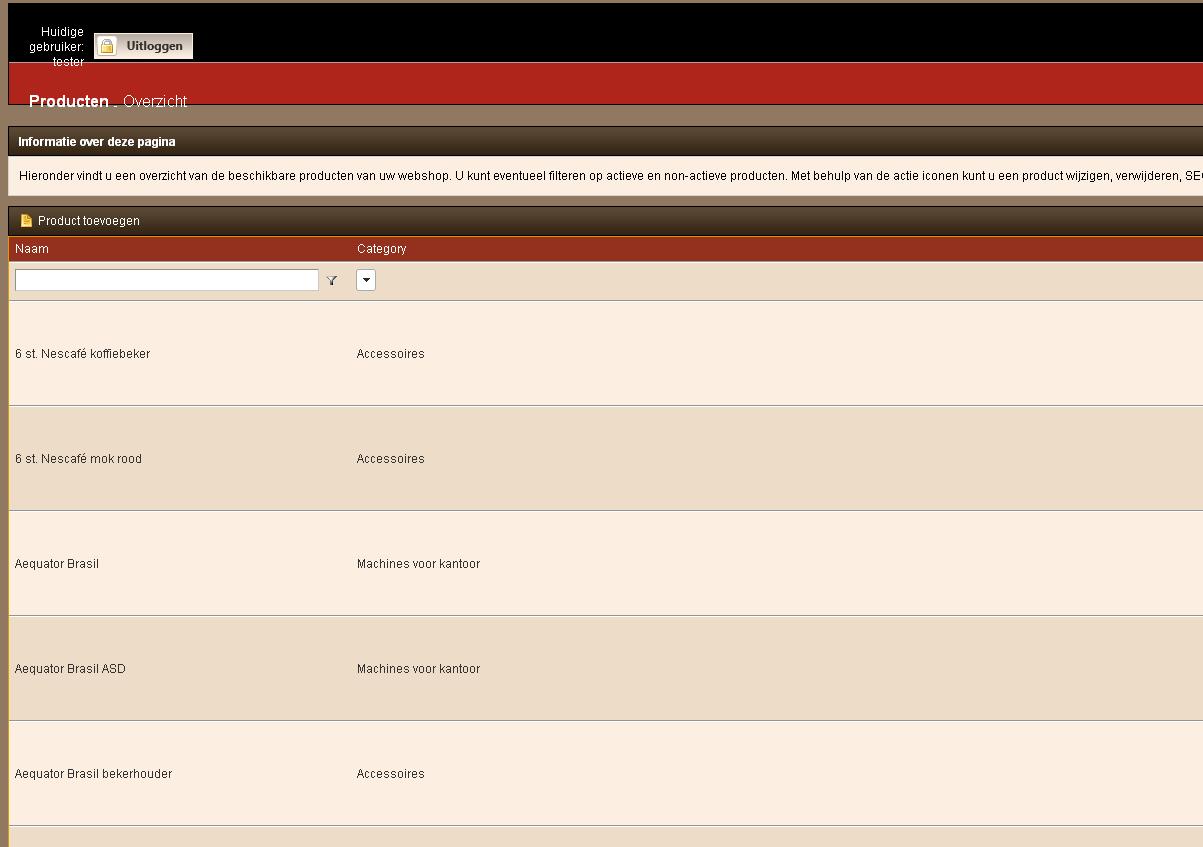Screen dimensions: 1203x847
Task: Sort by the Category column header
Action: click(x=382, y=249)
